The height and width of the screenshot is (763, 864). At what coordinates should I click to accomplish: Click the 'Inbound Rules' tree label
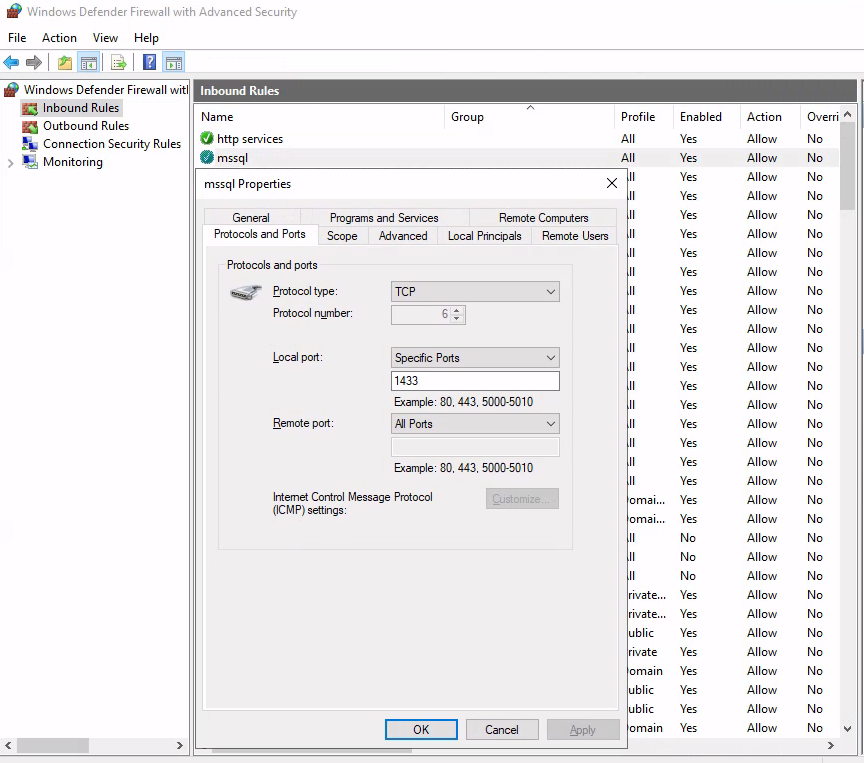(x=81, y=108)
